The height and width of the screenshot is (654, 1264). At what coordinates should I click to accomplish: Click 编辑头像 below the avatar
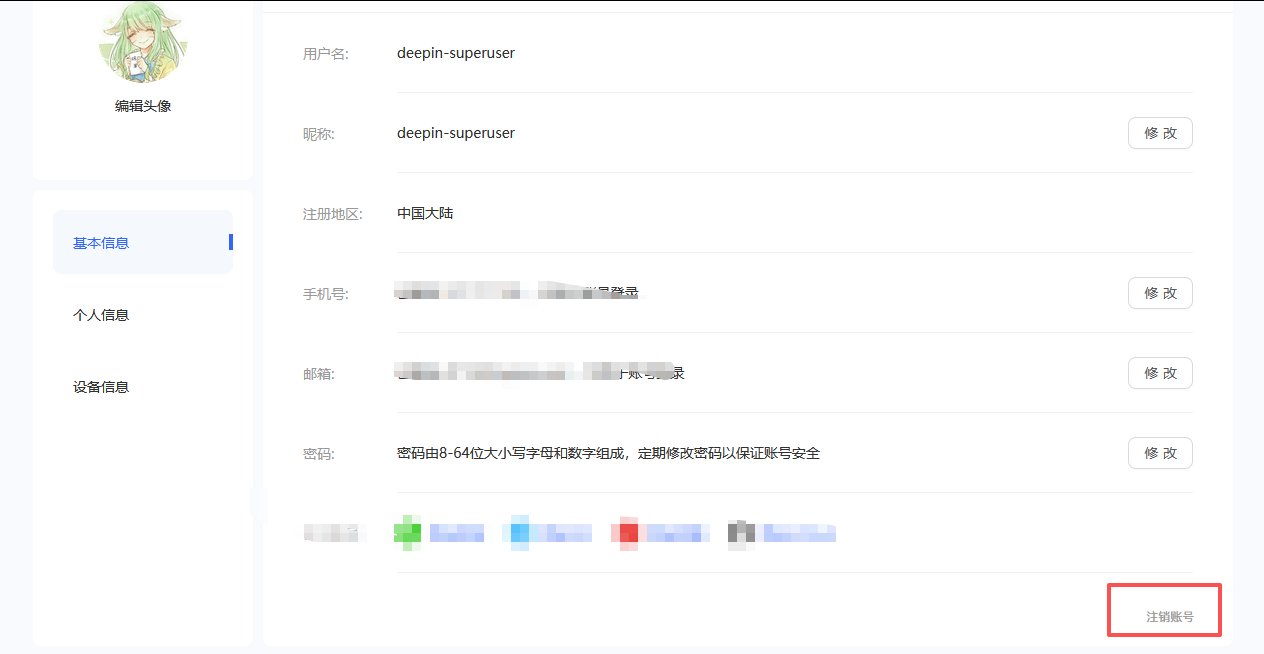tap(142, 104)
